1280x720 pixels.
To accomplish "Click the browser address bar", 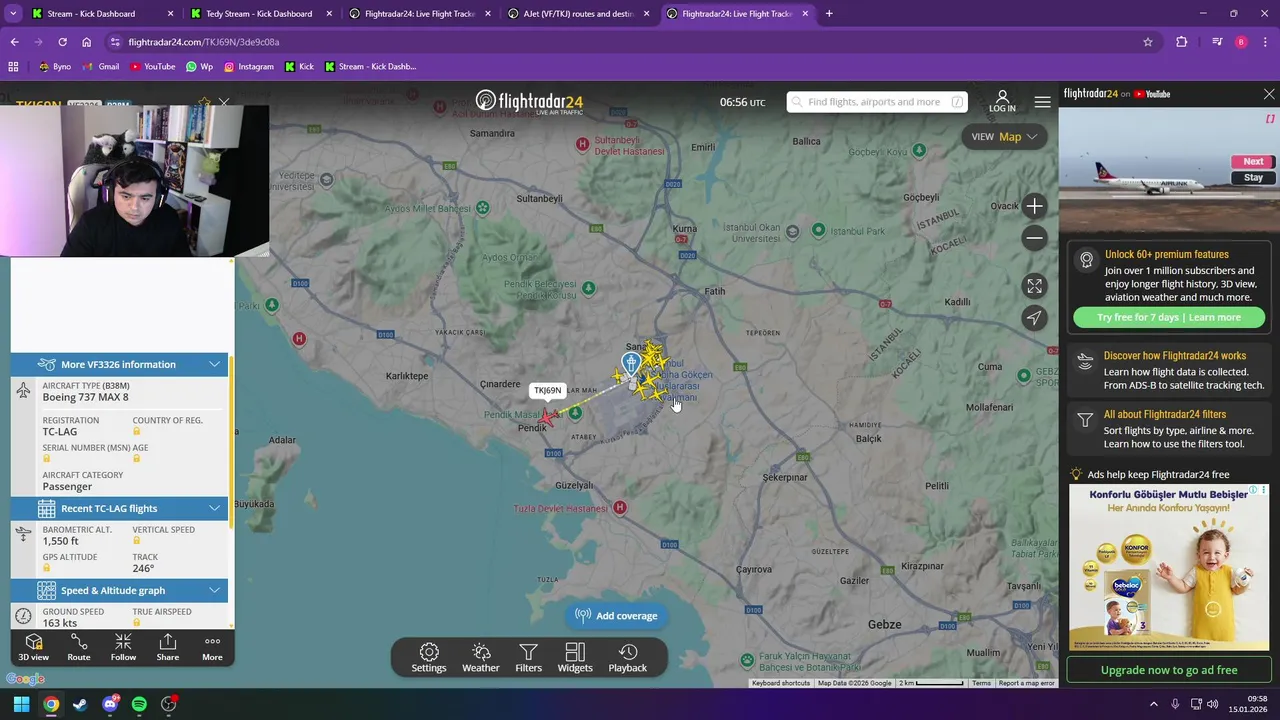I will point(620,42).
